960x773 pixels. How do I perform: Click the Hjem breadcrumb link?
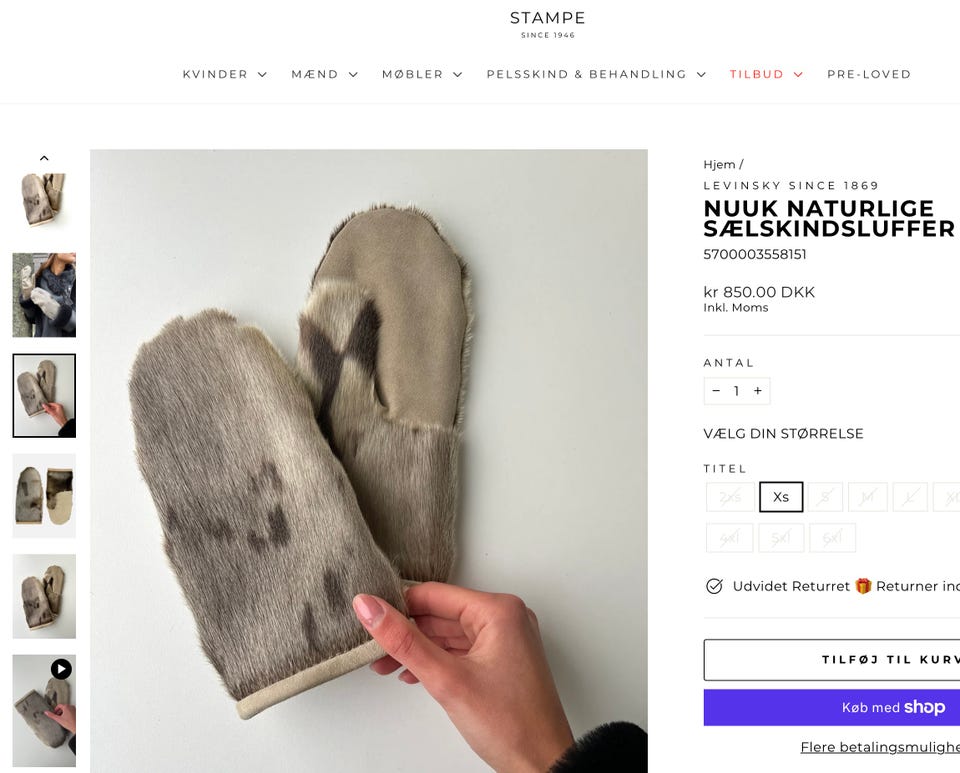719,164
